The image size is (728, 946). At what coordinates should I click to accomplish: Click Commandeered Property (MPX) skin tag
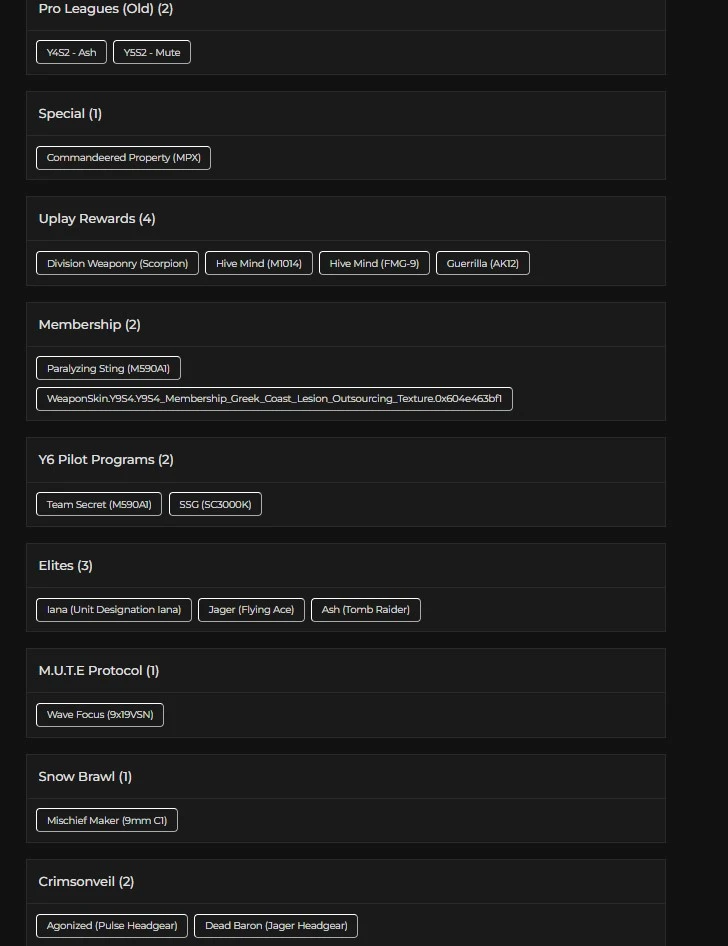tap(123, 158)
